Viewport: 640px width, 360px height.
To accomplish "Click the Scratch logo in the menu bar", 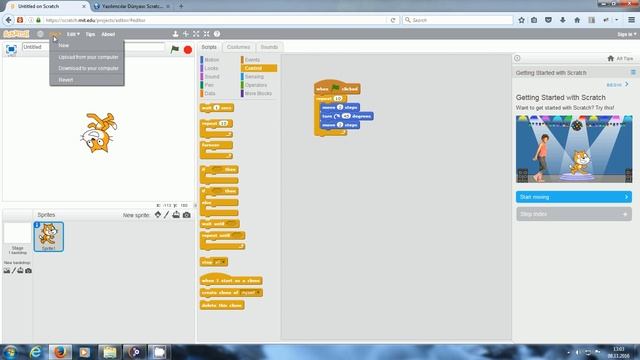I will (x=16, y=34).
